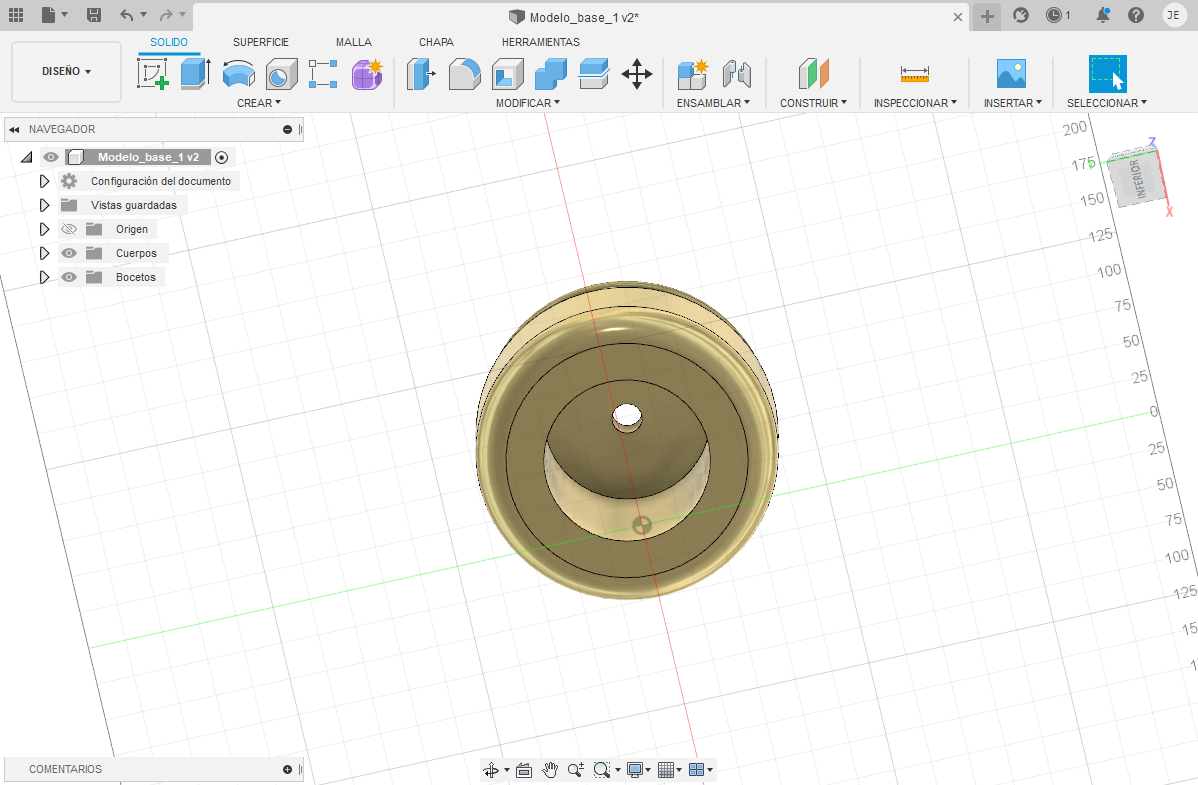The image size is (1198, 785).
Task: Open the MODIFICAR dropdown menu
Action: pos(528,103)
